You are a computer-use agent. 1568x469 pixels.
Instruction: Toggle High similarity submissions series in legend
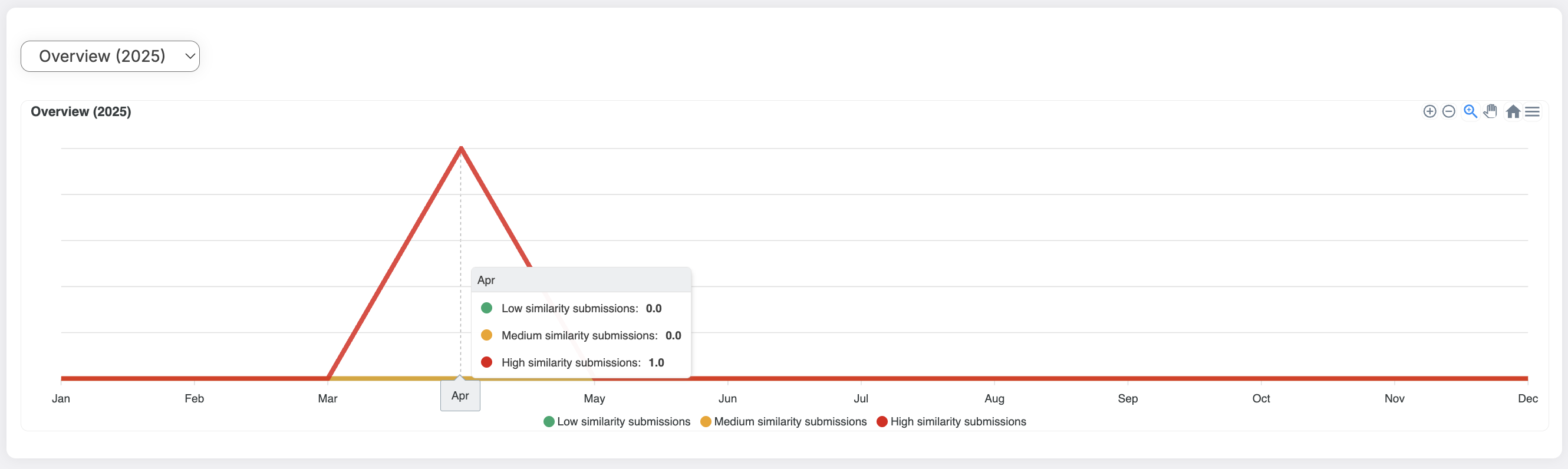[951, 421]
